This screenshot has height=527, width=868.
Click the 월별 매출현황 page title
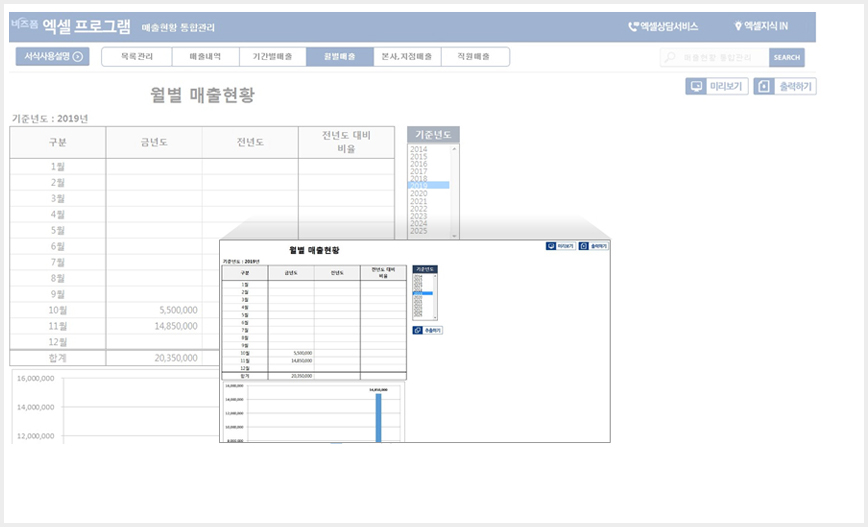pos(203,95)
